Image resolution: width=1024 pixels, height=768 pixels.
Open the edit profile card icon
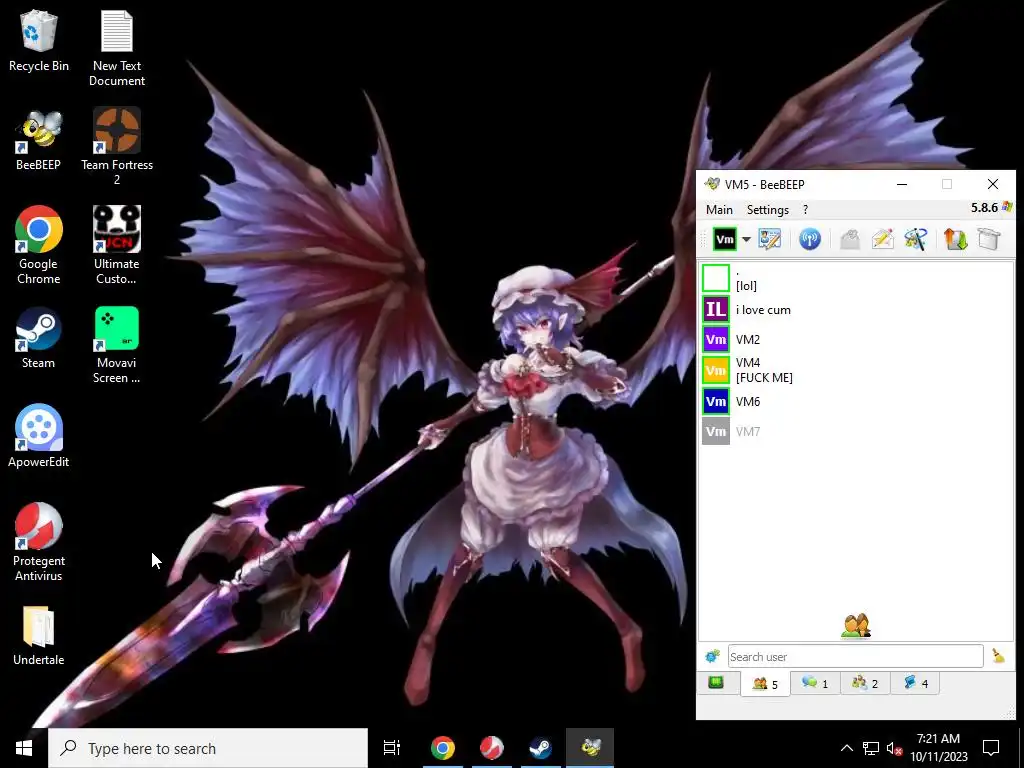(769, 240)
